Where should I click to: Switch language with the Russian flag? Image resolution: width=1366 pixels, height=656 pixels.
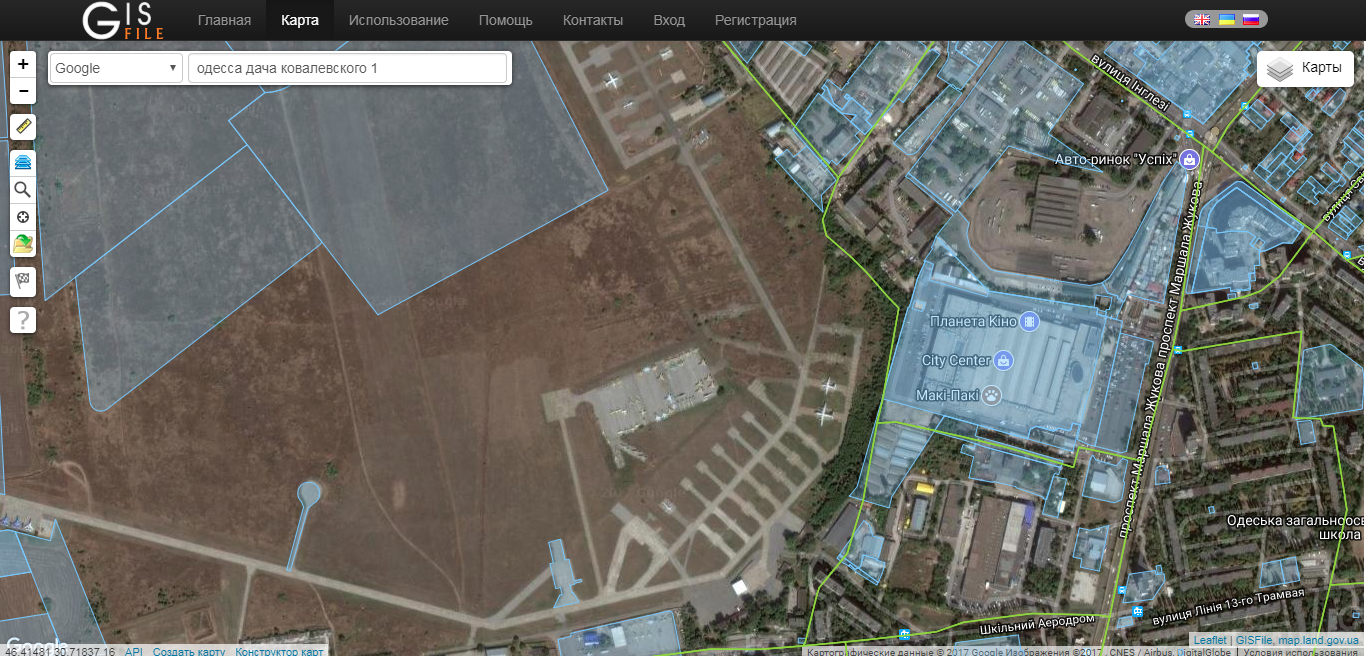pos(1250,19)
